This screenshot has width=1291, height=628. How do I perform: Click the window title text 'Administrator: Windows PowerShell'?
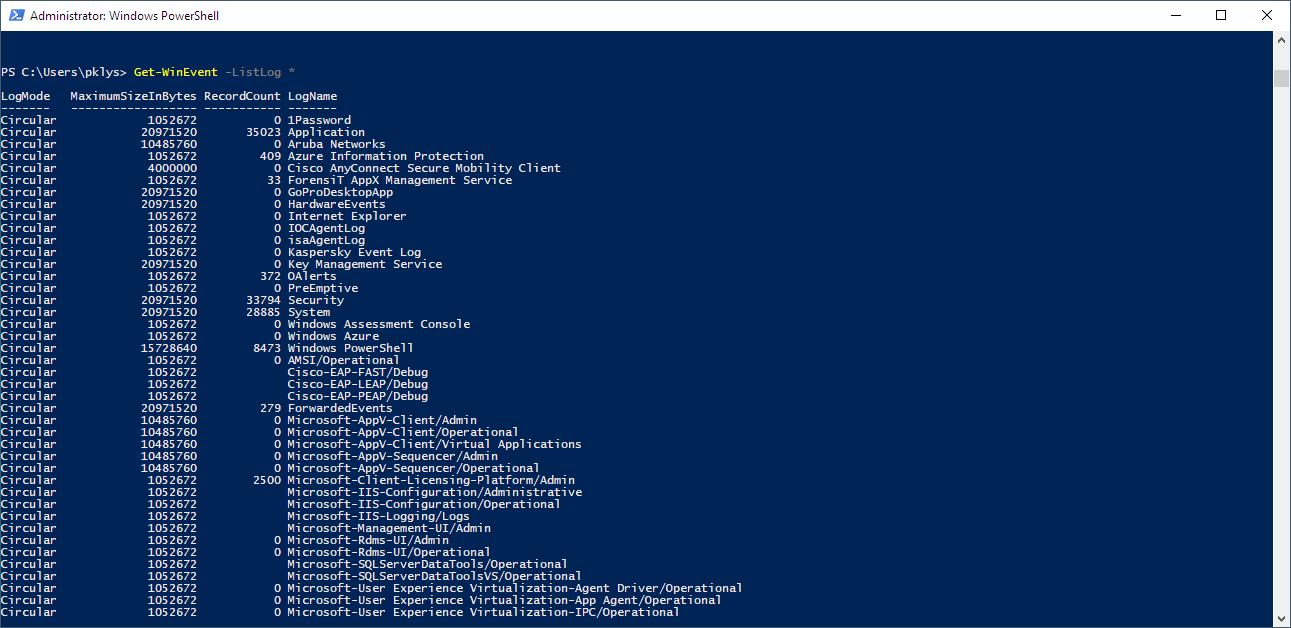[x=125, y=16]
